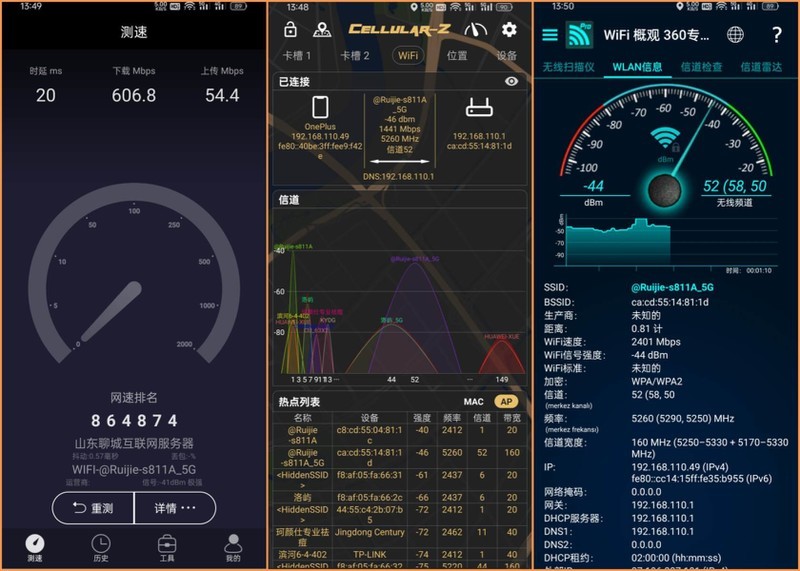Tap the @Ruijie-s811A_5G curve in 信道 chart
Screen dimensions: 800x571
pos(415,316)
